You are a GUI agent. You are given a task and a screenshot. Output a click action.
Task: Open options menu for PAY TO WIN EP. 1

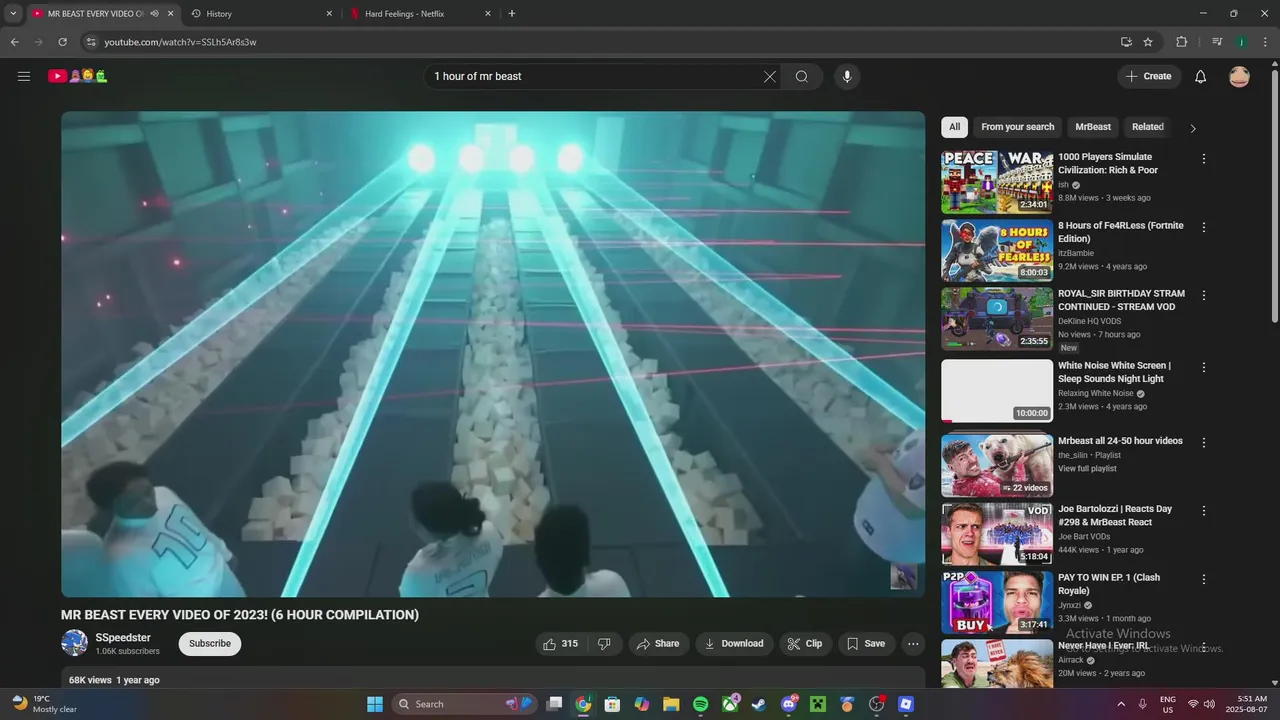[x=1204, y=579]
